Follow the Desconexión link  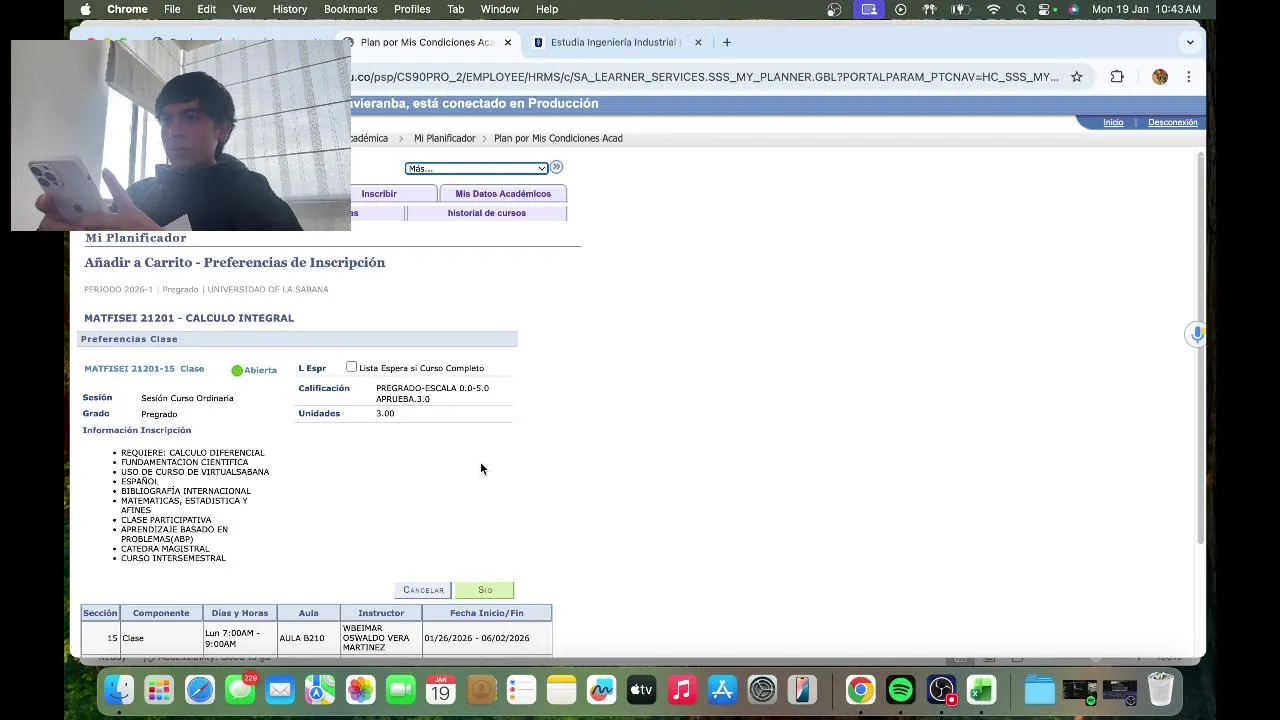(1173, 122)
